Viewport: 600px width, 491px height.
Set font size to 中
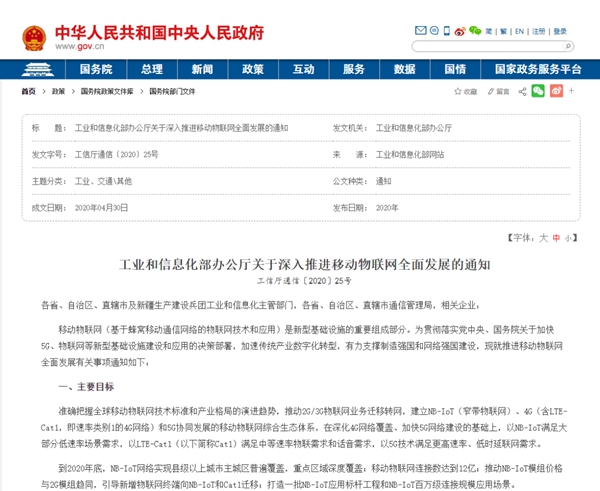pos(556,238)
